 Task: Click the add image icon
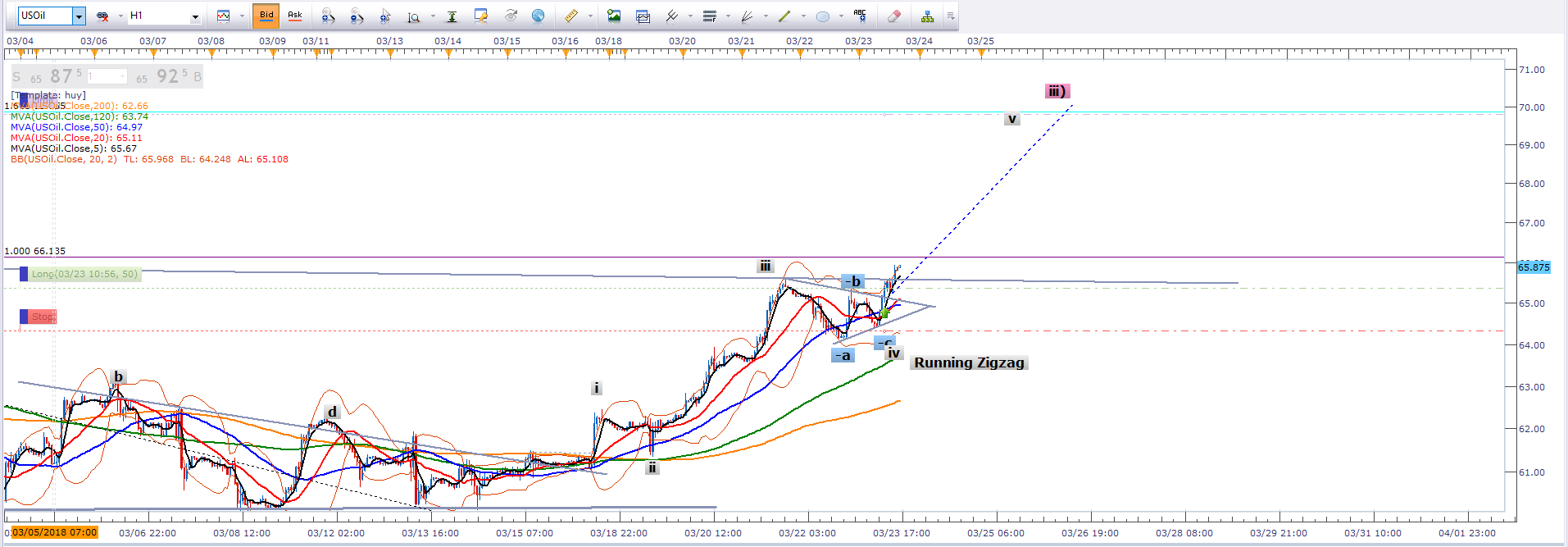[x=614, y=16]
